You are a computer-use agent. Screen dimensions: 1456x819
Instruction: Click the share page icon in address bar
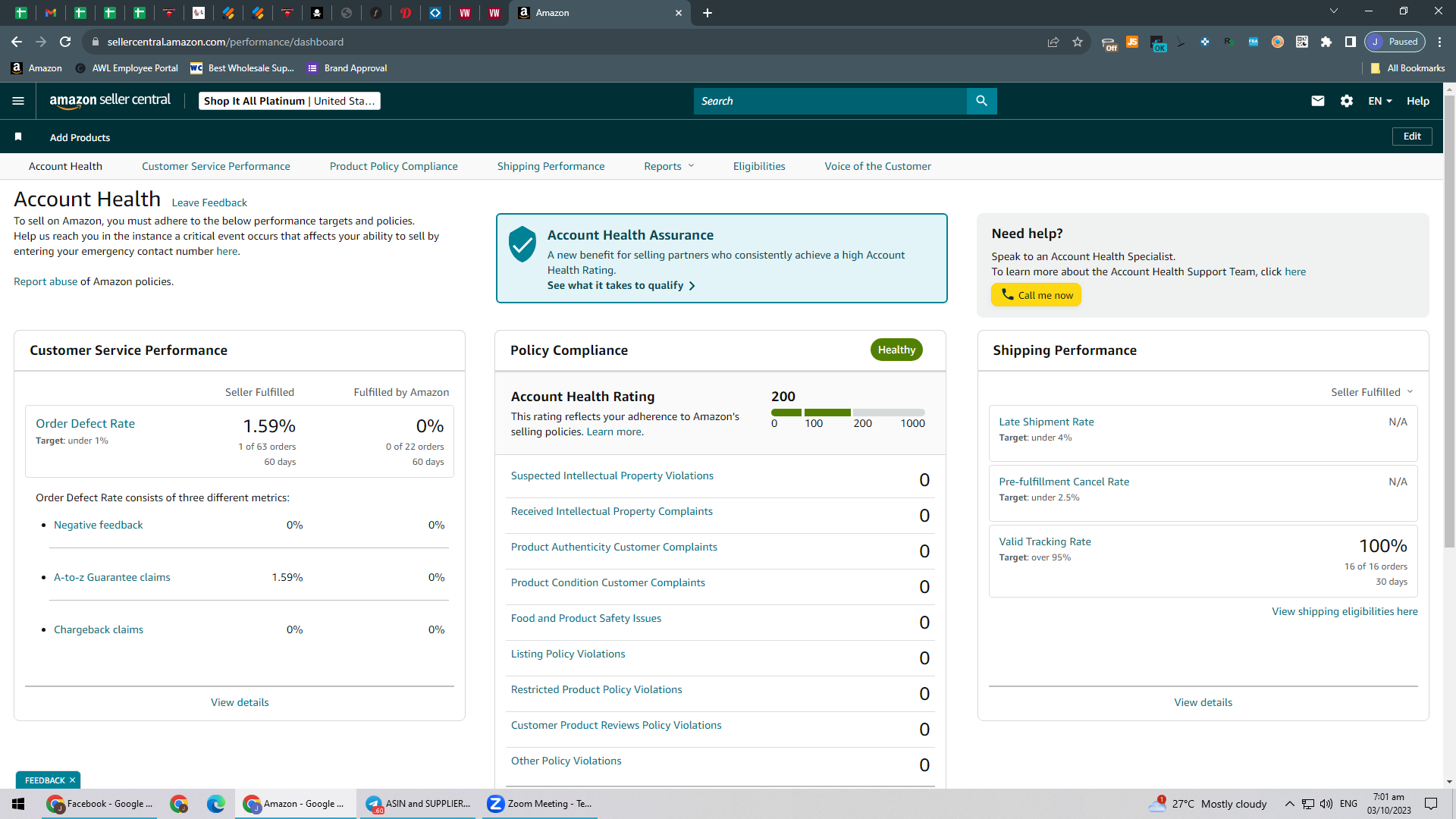(1053, 42)
